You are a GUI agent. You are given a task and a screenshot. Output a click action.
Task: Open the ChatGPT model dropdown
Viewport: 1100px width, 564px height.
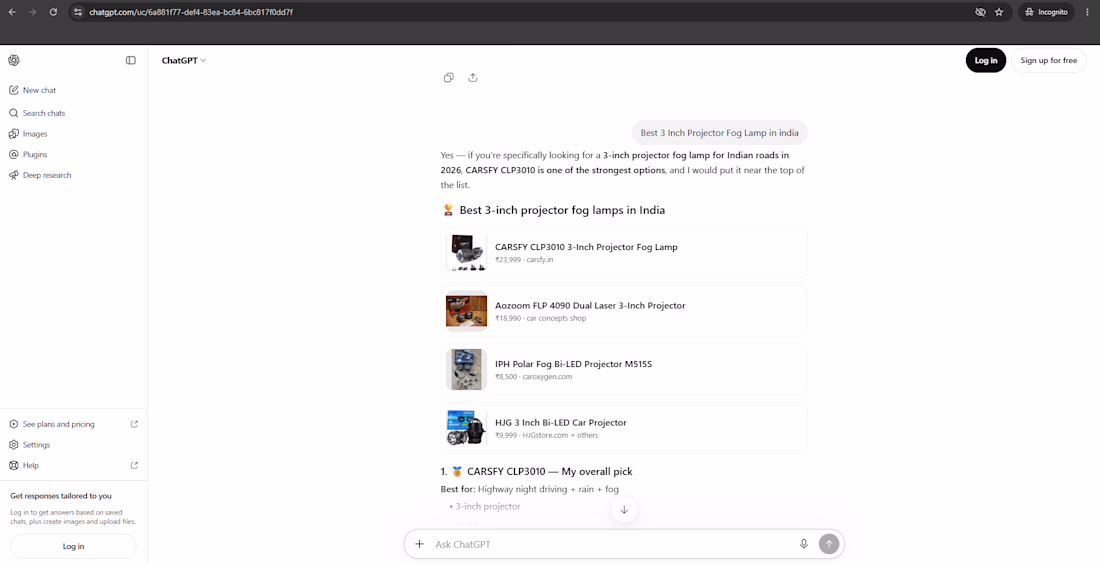(184, 60)
